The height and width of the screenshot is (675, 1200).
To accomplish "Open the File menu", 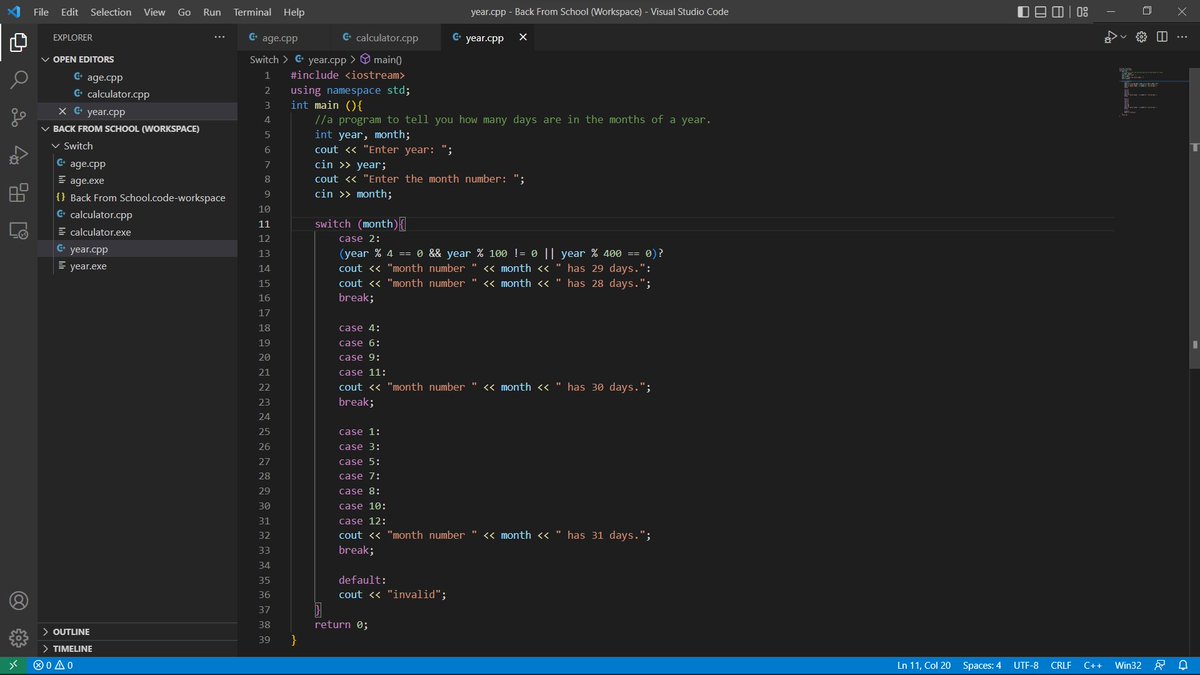I will (x=41, y=12).
